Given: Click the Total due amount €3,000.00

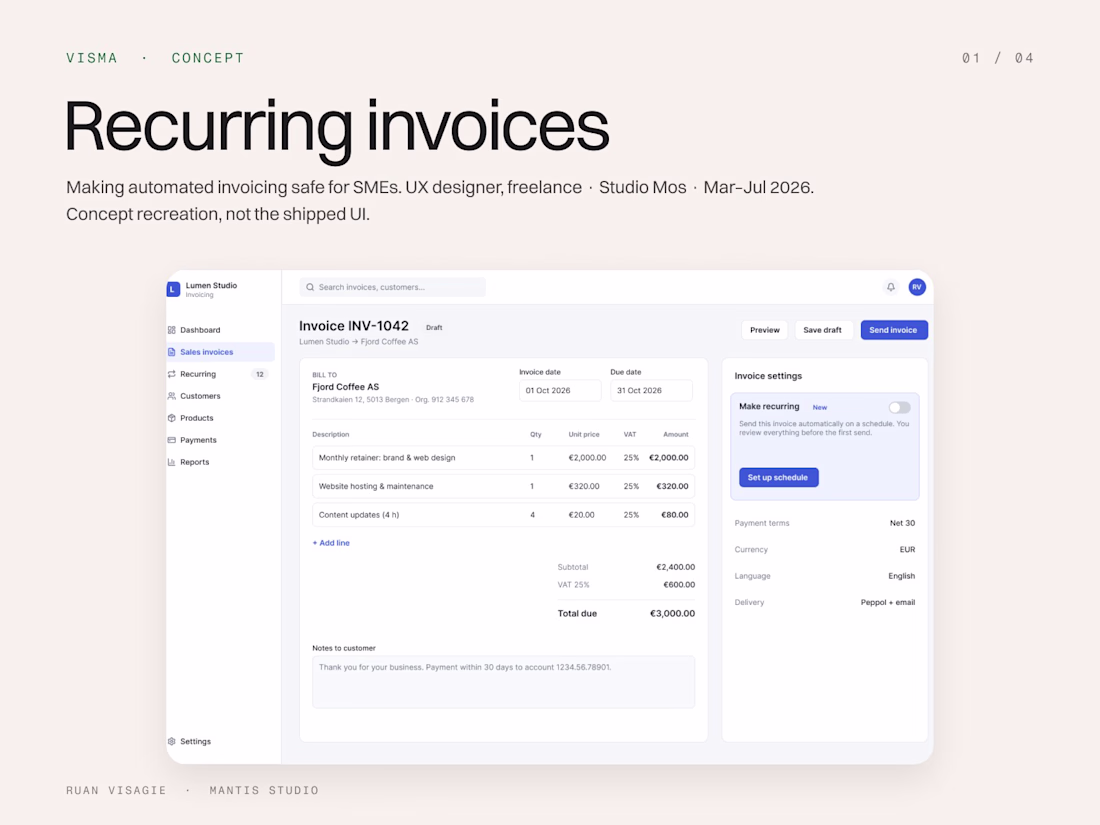Looking at the screenshot, I should point(672,613).
